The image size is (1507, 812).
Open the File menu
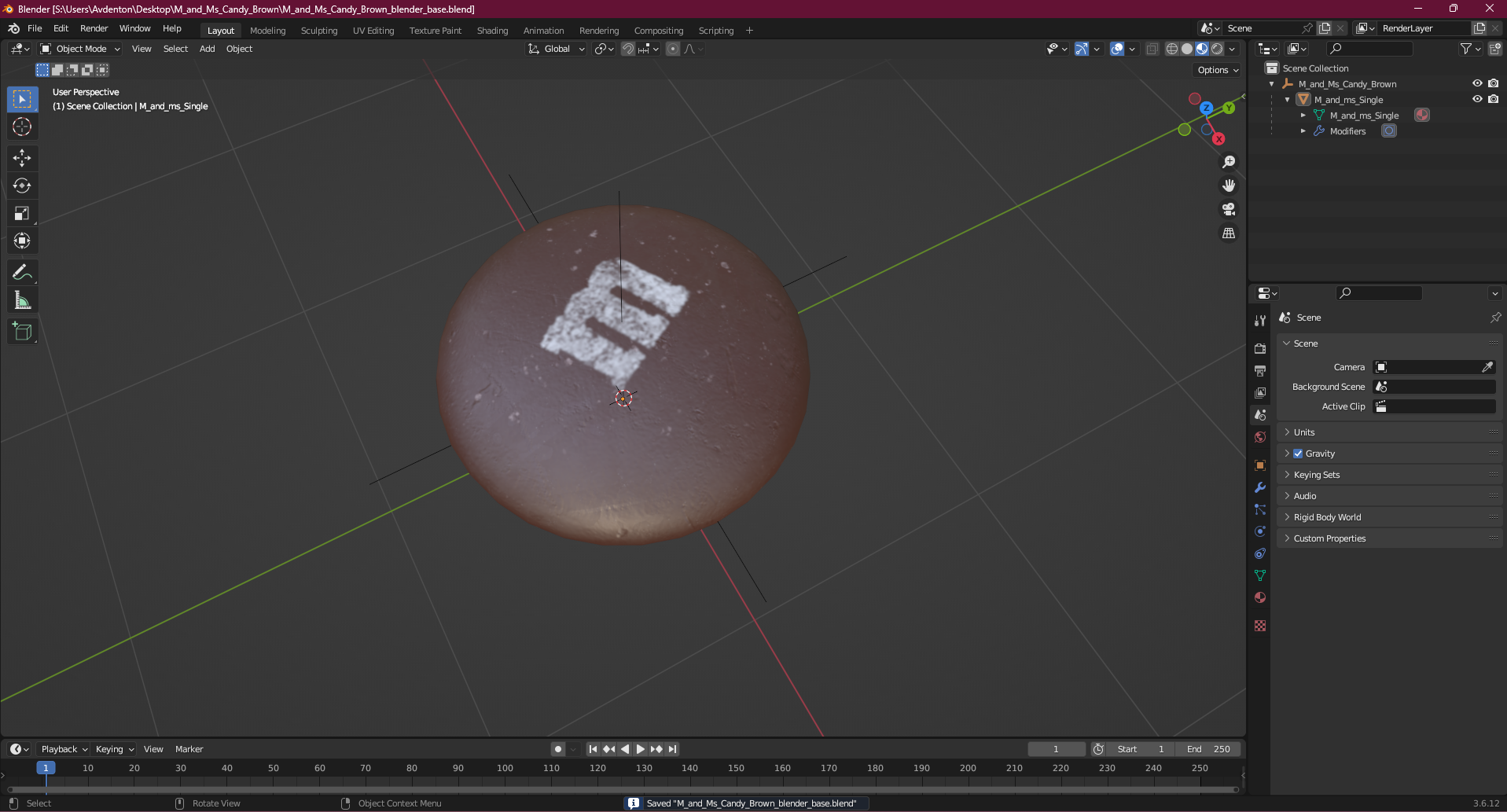point(35,28)
